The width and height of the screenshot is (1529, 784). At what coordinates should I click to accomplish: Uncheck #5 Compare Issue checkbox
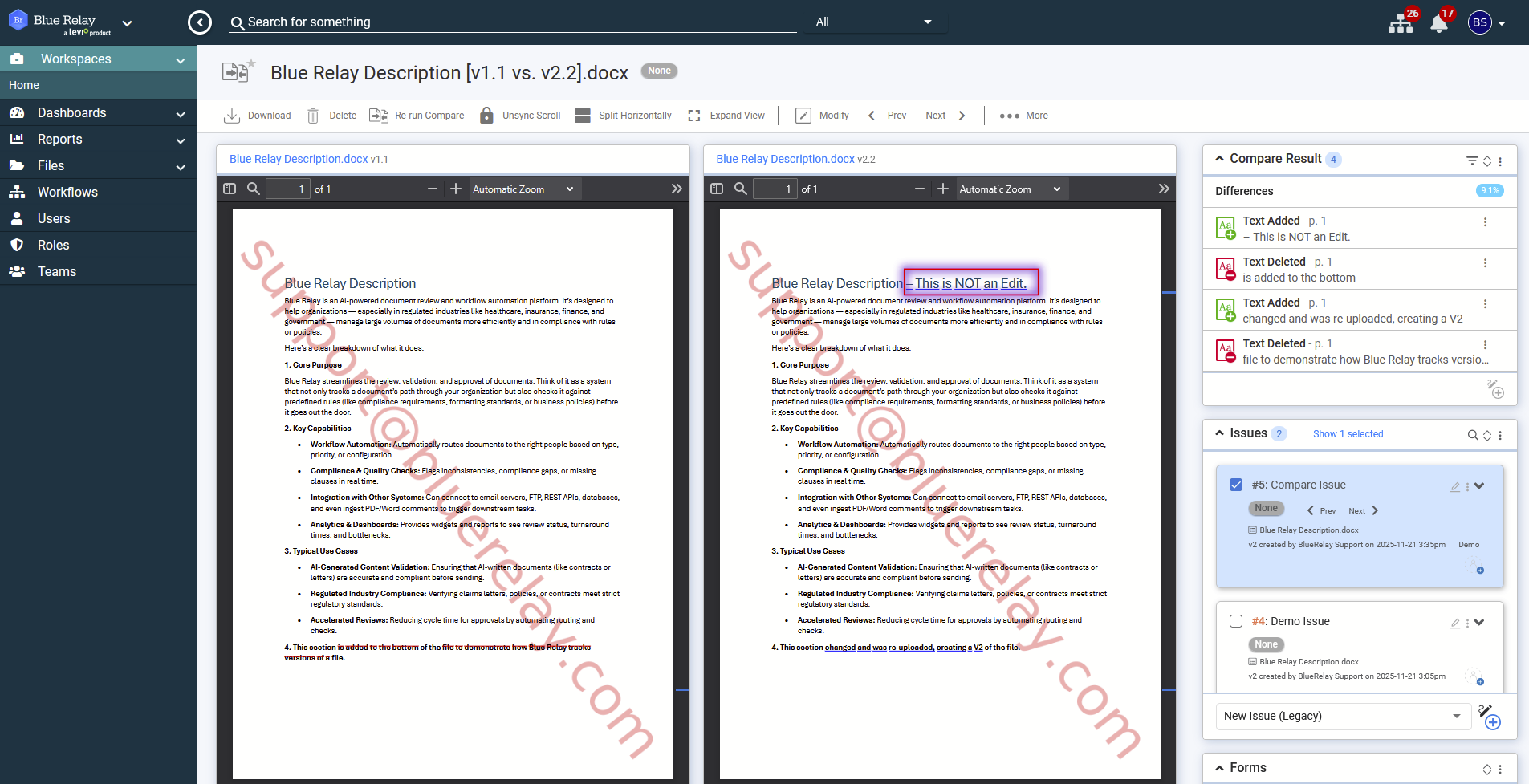(x=1236, y=485)
